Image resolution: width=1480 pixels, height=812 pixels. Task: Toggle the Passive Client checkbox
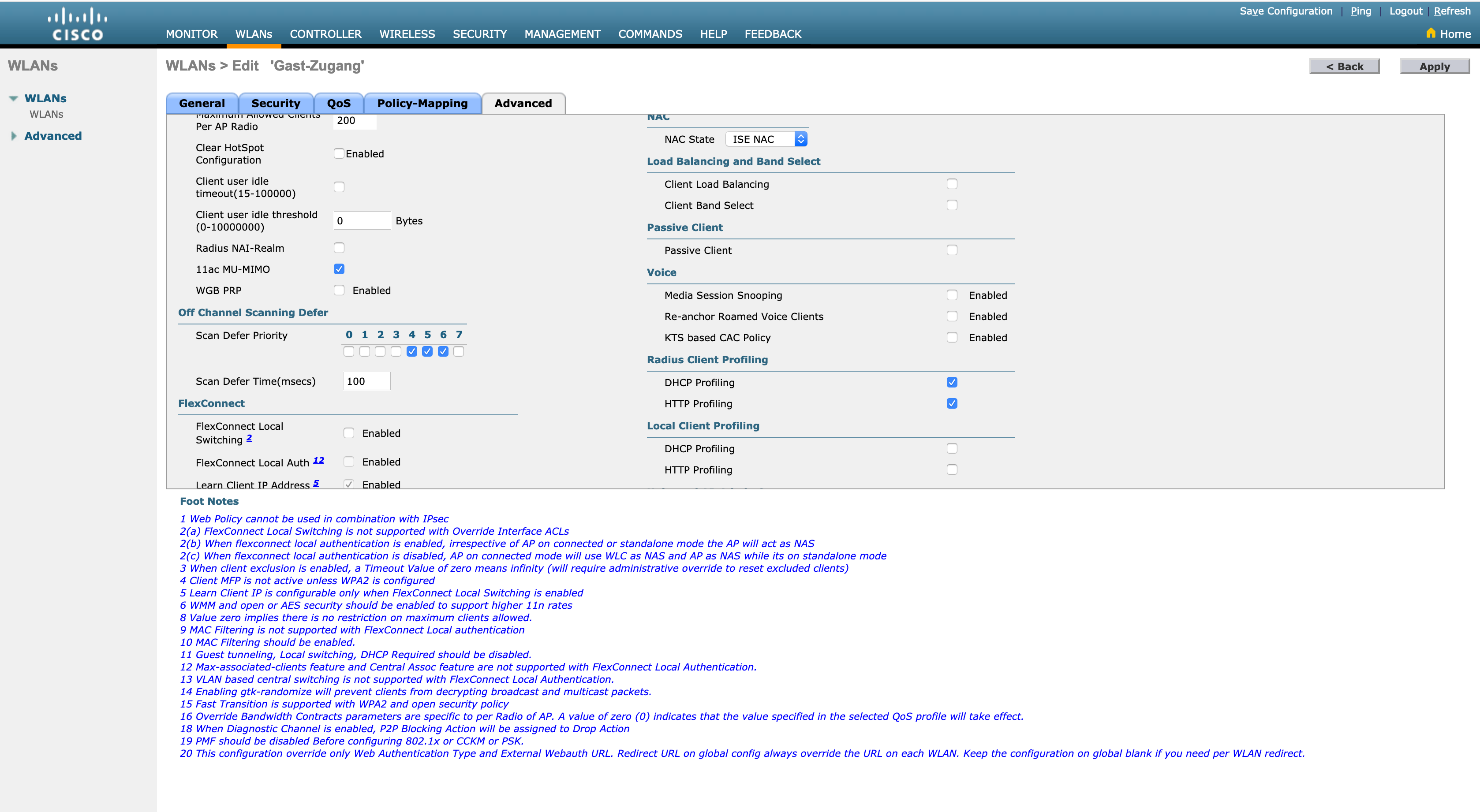(x=952, y=250)
